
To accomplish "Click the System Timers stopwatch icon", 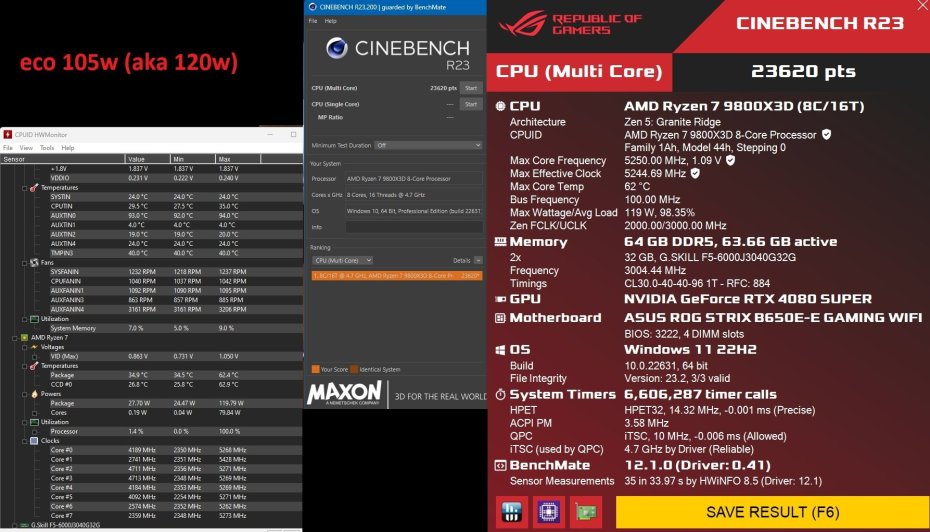I will [x=500, y=394].
